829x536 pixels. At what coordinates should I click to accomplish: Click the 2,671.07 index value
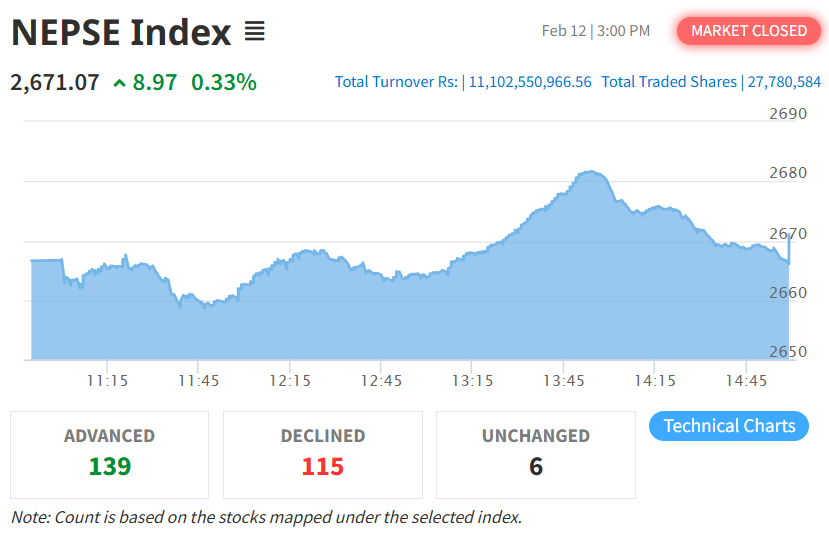click(x=55, y=82)
